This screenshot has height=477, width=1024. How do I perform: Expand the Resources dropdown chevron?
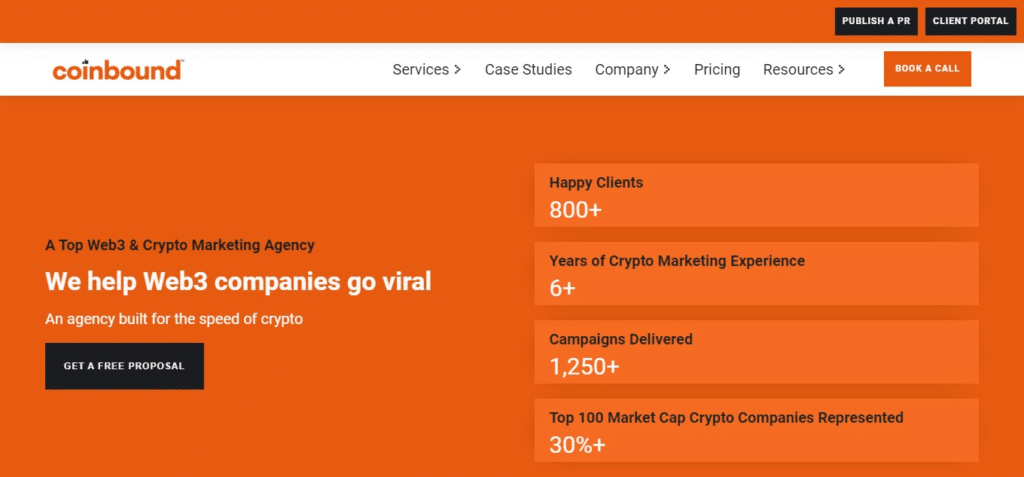point(841,70)
